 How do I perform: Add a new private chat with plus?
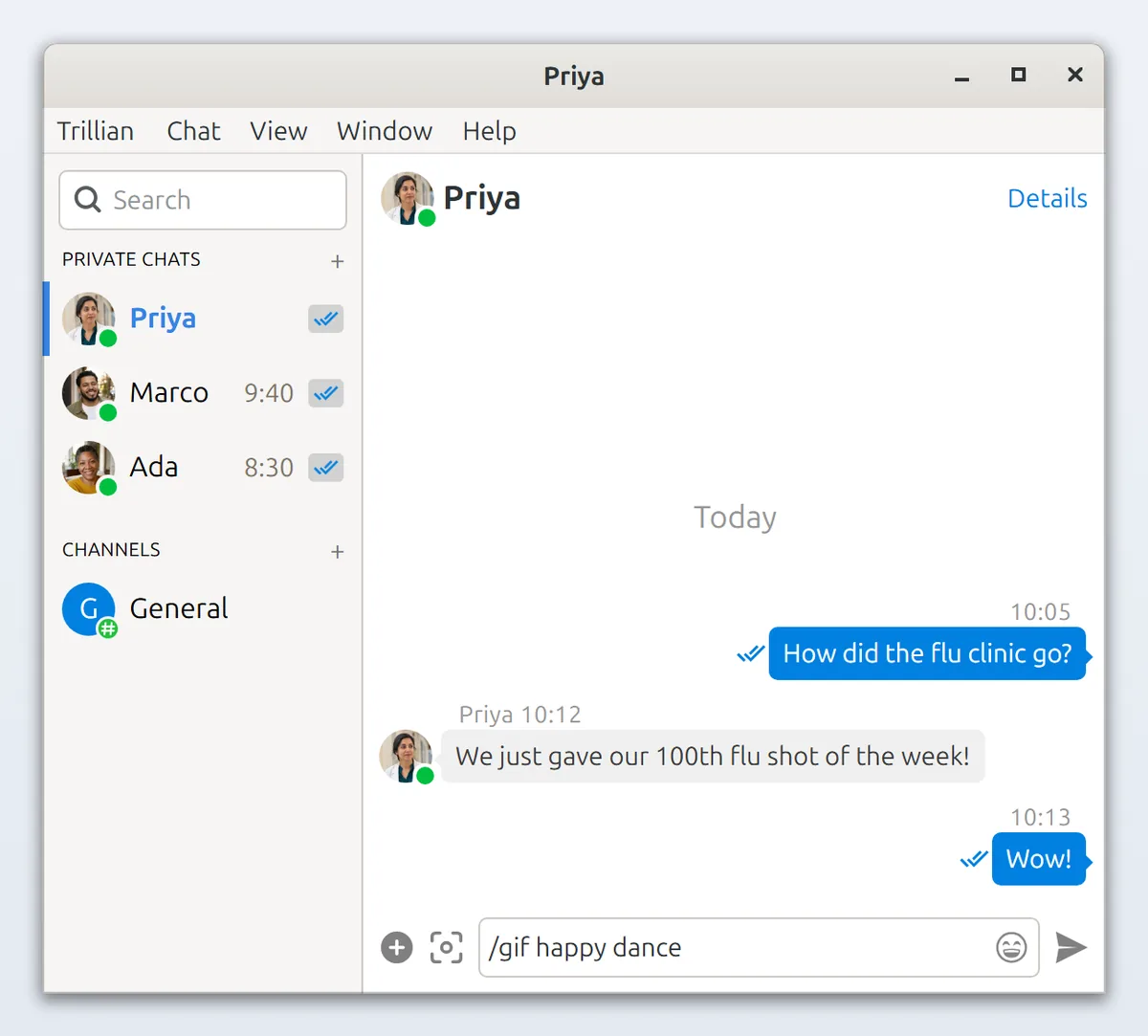[337, 261]
